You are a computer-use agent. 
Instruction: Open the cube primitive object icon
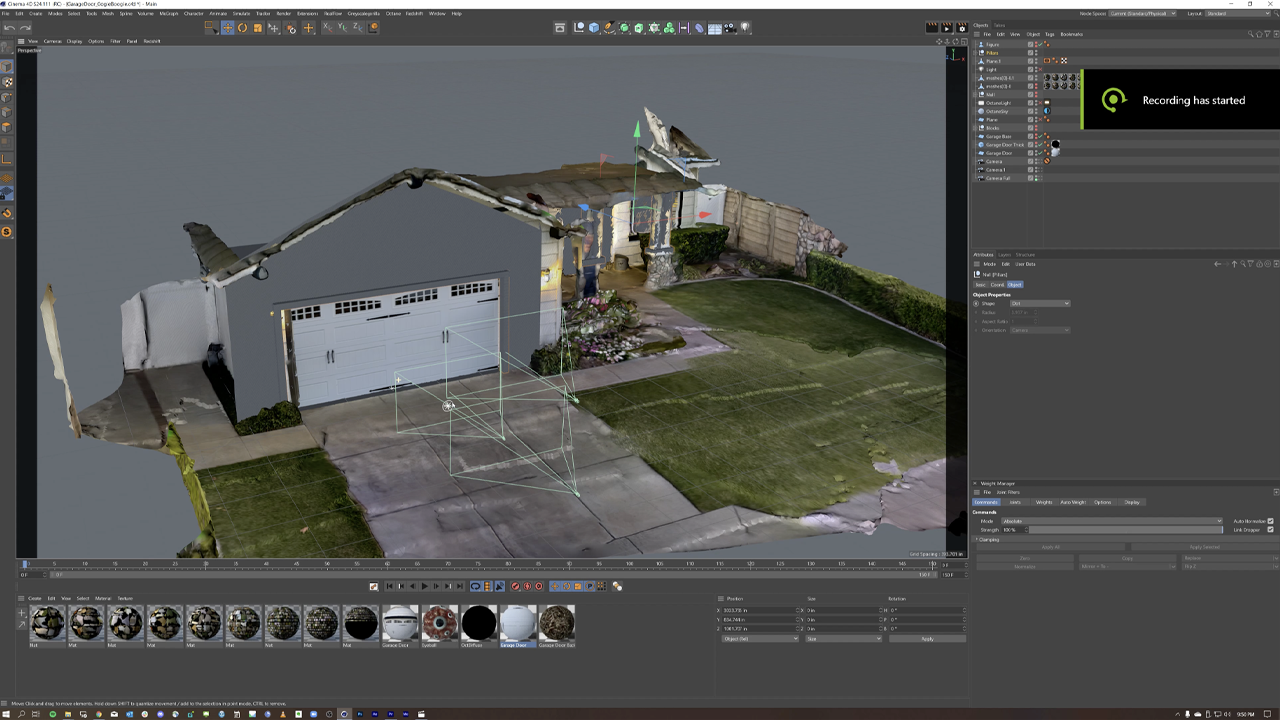pos(594,27)
